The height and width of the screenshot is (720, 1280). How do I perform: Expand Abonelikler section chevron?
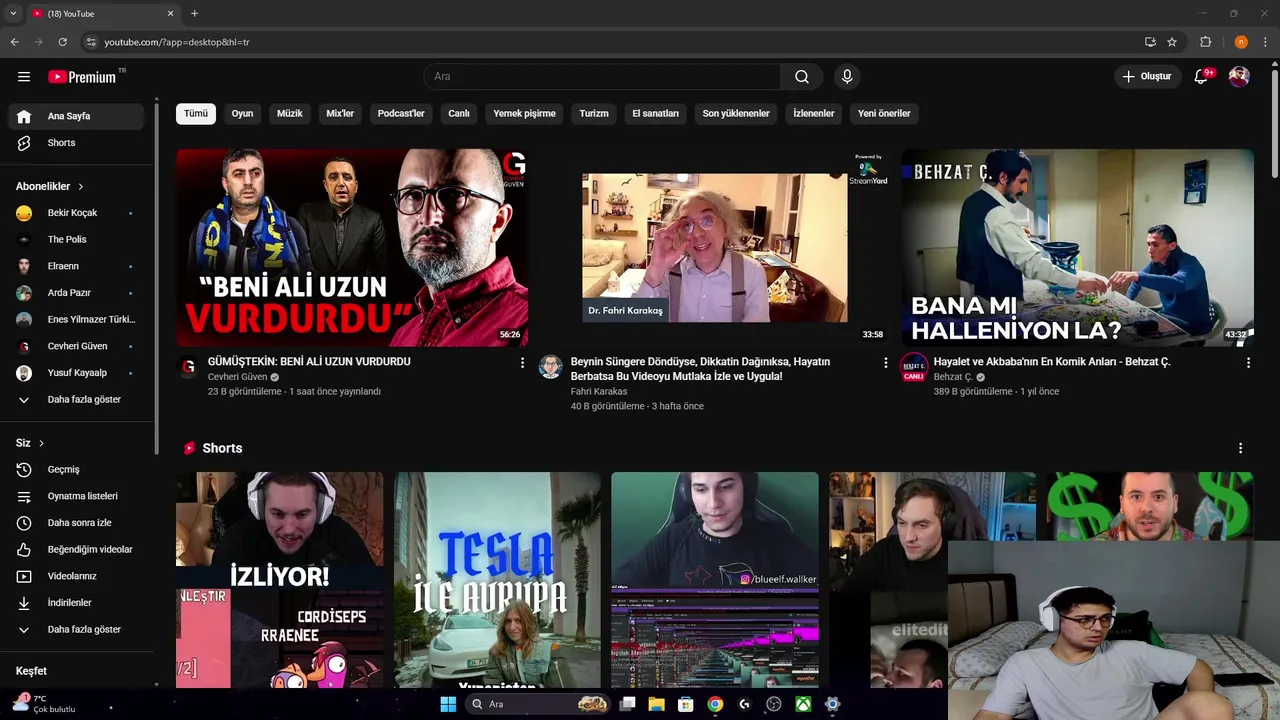(81, 187)
